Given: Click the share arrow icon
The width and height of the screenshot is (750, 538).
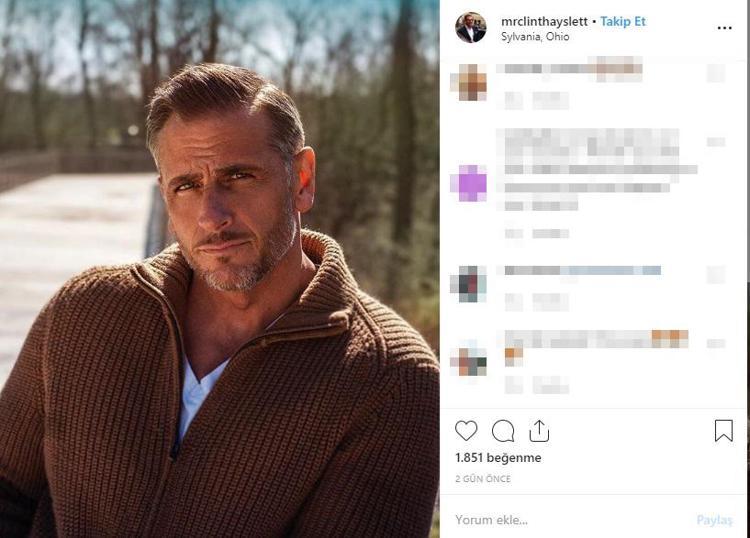Looking at the screenshot, I should pyautogui.click(x=539, y=431).
